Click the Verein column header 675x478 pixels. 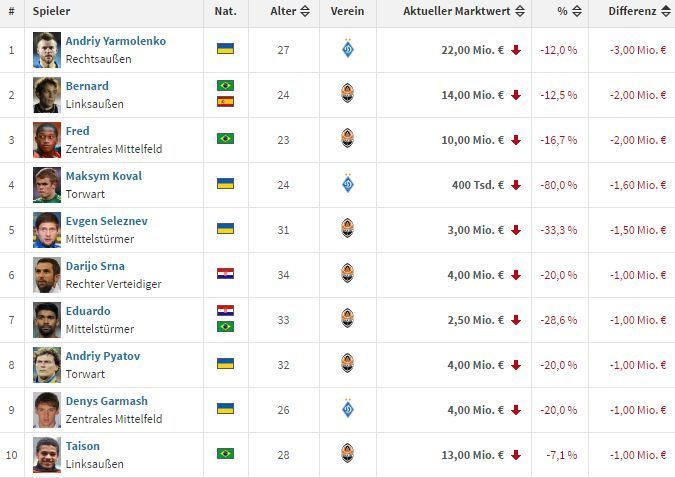[347, 12]
